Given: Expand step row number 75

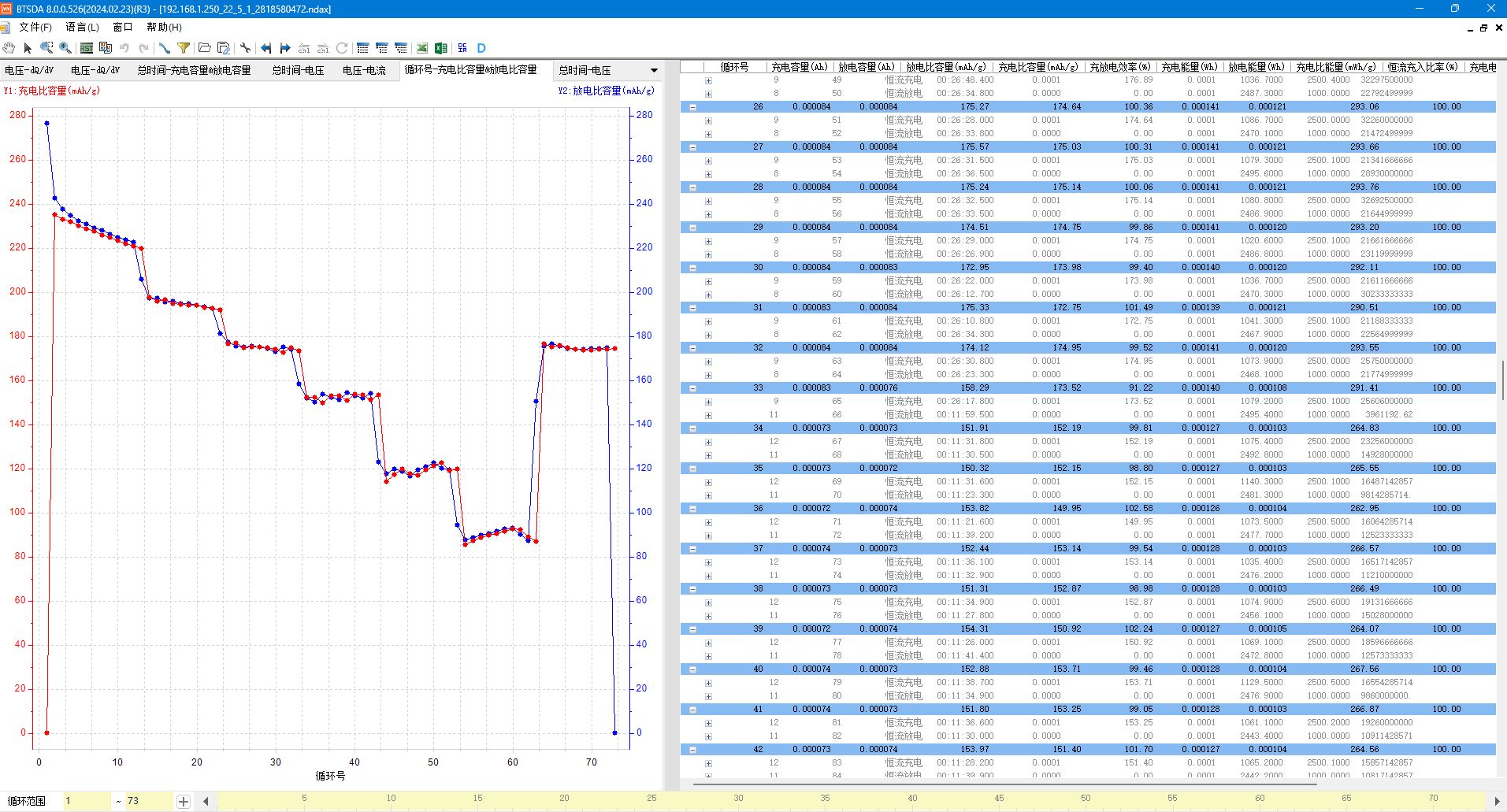Looking at the screenshot, I should click(x=708, y=603).
